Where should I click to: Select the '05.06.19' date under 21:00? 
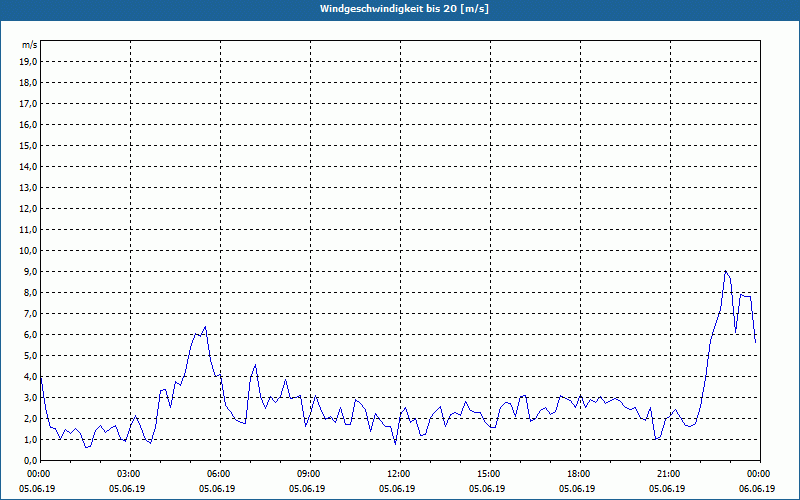point(667,488)
